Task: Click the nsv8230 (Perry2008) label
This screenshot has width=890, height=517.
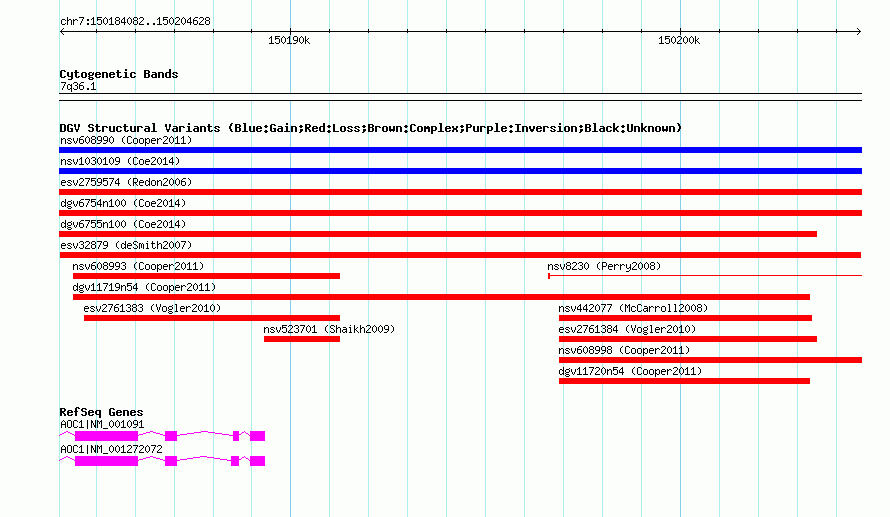Action: click(604, 266)
